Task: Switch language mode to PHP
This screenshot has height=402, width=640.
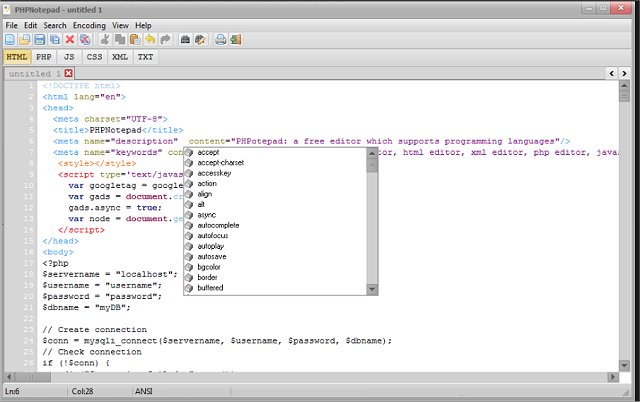Action: coord(45,57)
